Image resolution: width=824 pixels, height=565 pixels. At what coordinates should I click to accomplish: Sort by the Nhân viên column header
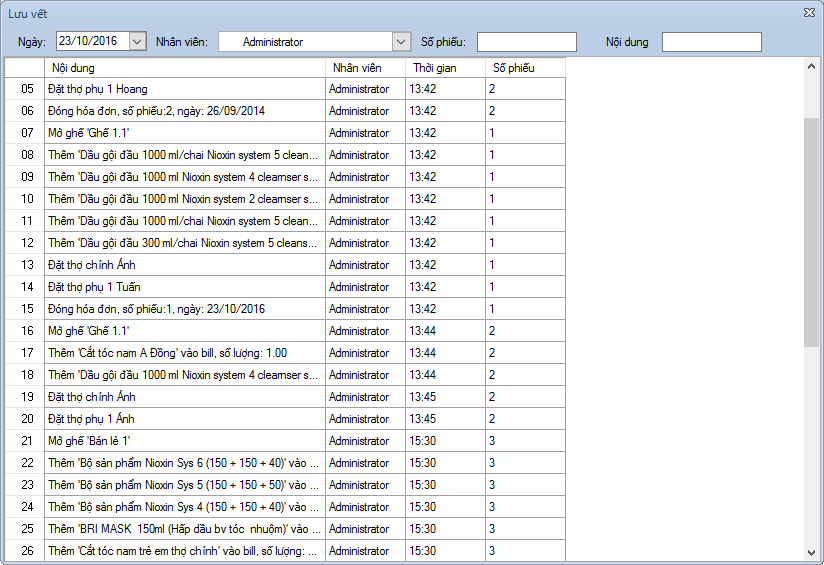tap(365, 68)
